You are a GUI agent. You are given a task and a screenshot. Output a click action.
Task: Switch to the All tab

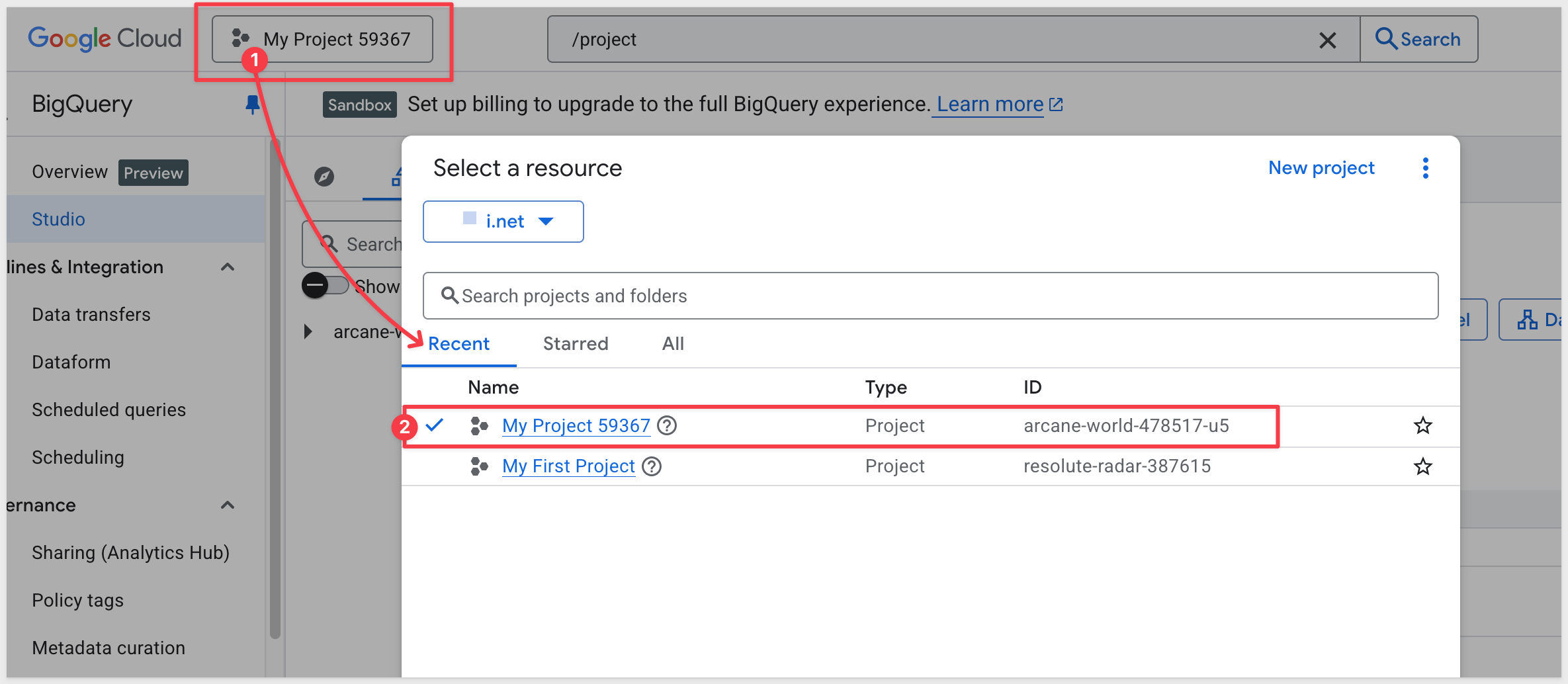click(673, 343)
